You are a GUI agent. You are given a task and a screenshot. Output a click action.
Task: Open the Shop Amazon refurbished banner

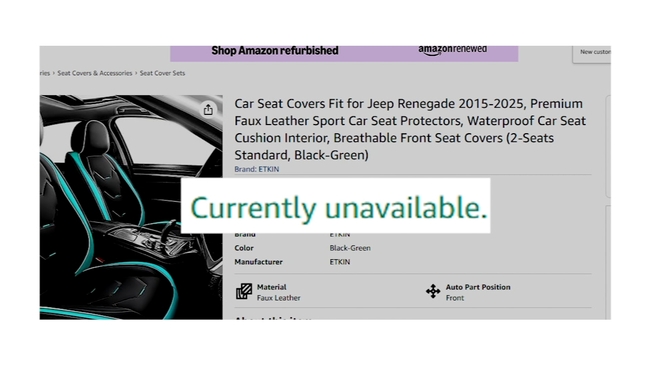click(x=344, y=53)
